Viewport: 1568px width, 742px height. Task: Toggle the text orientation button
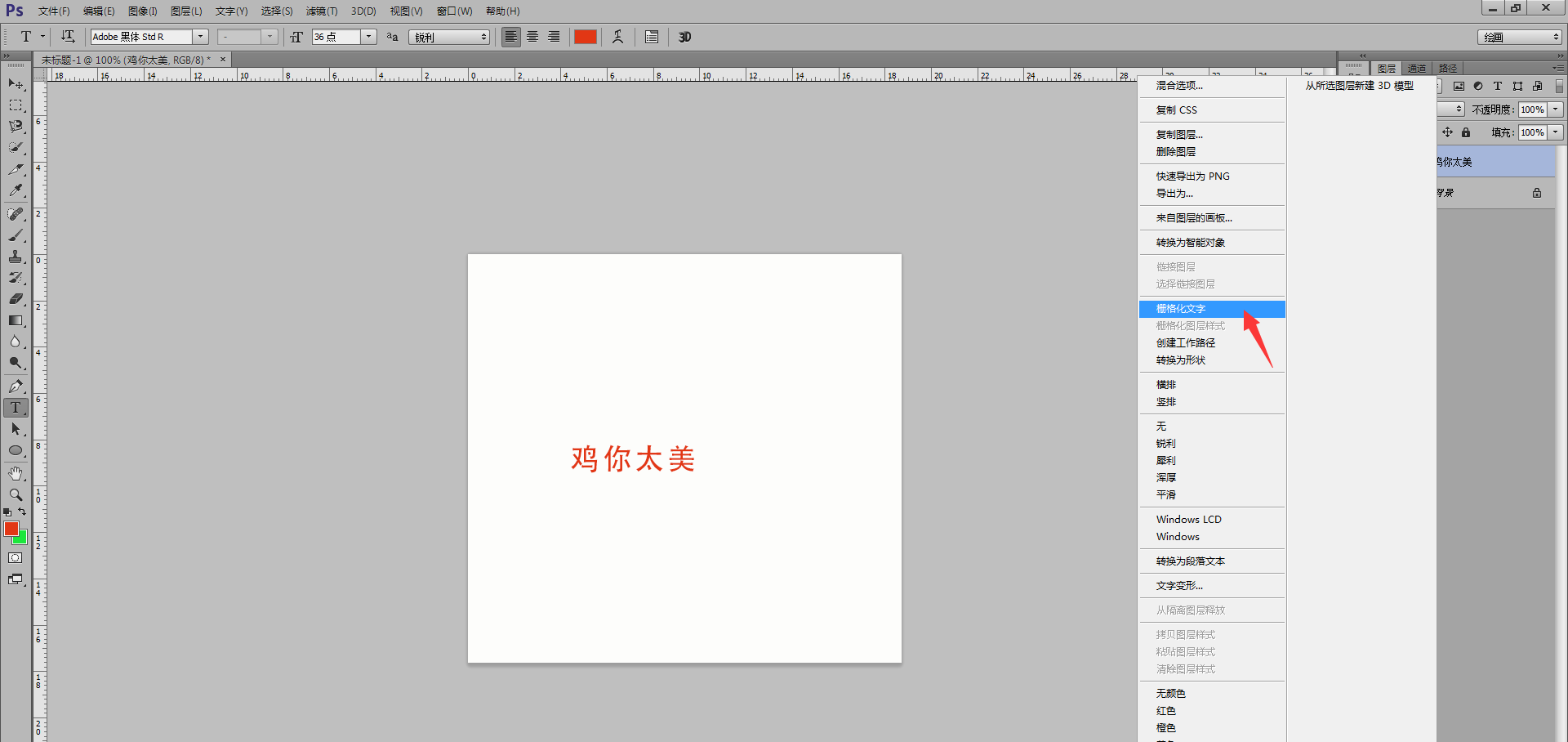(68, 37)
